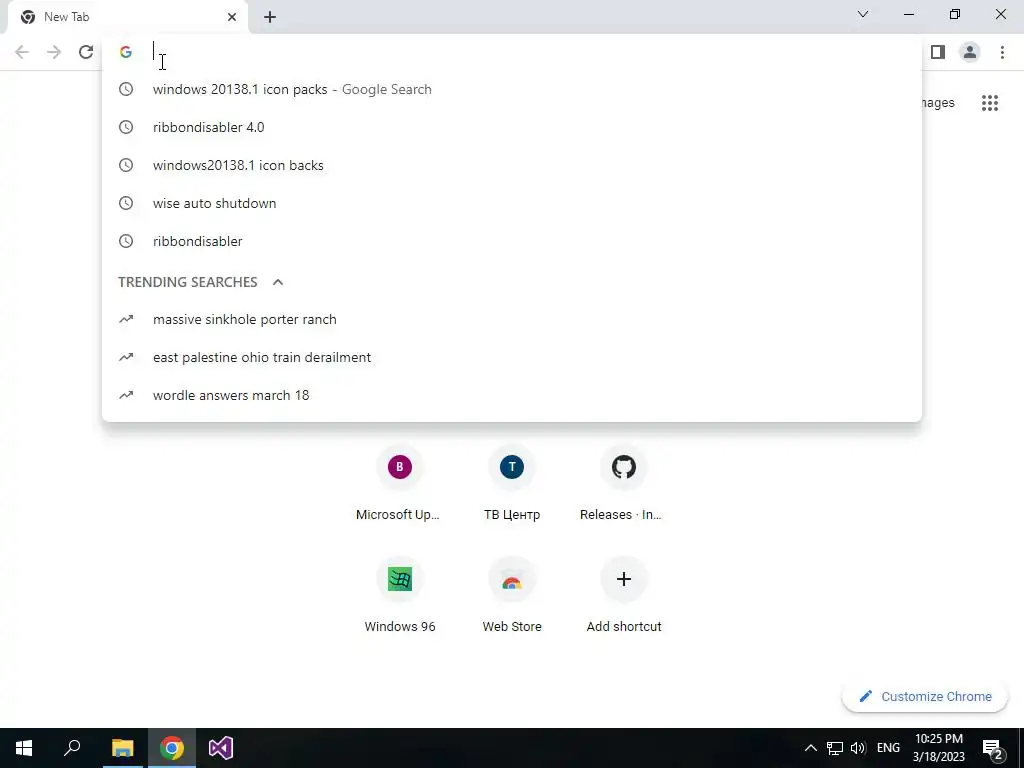Open Chrome's three-dot menu
The image size is (1024, 768).
pos(1002,52)
